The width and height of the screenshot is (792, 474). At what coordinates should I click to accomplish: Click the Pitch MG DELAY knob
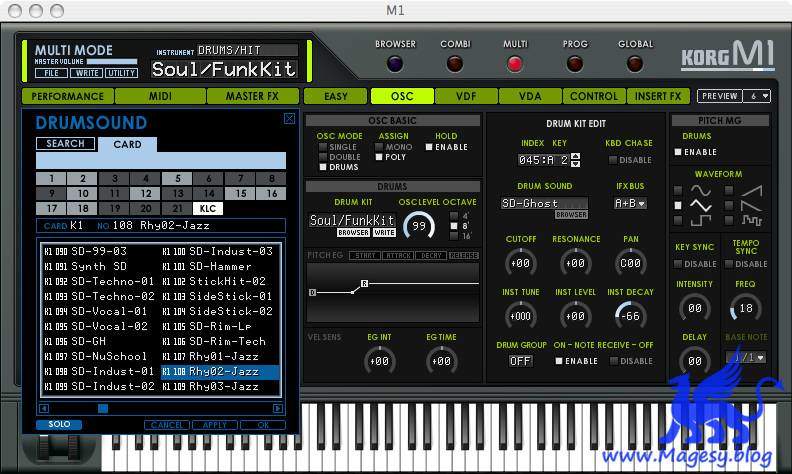[x=695, y=361]
